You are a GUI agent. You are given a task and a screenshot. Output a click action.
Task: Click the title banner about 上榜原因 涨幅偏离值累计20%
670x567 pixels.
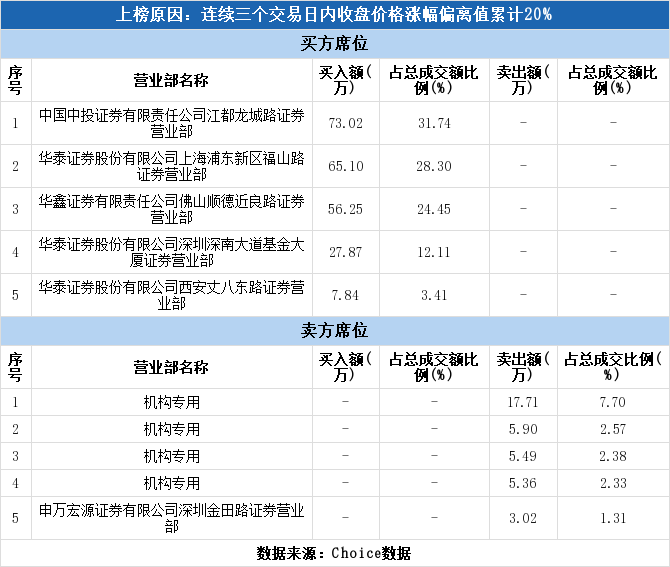tap(334, 15)
